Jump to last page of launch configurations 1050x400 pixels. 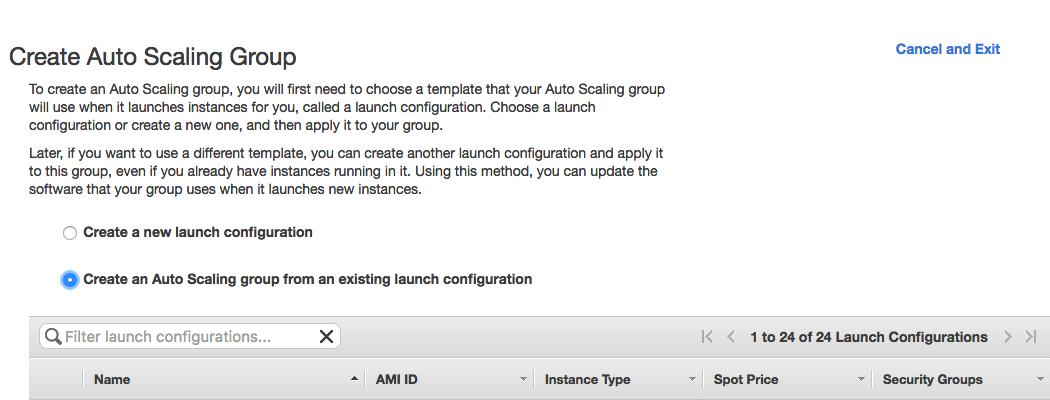pyautogui.click(x=1031, y=337)
